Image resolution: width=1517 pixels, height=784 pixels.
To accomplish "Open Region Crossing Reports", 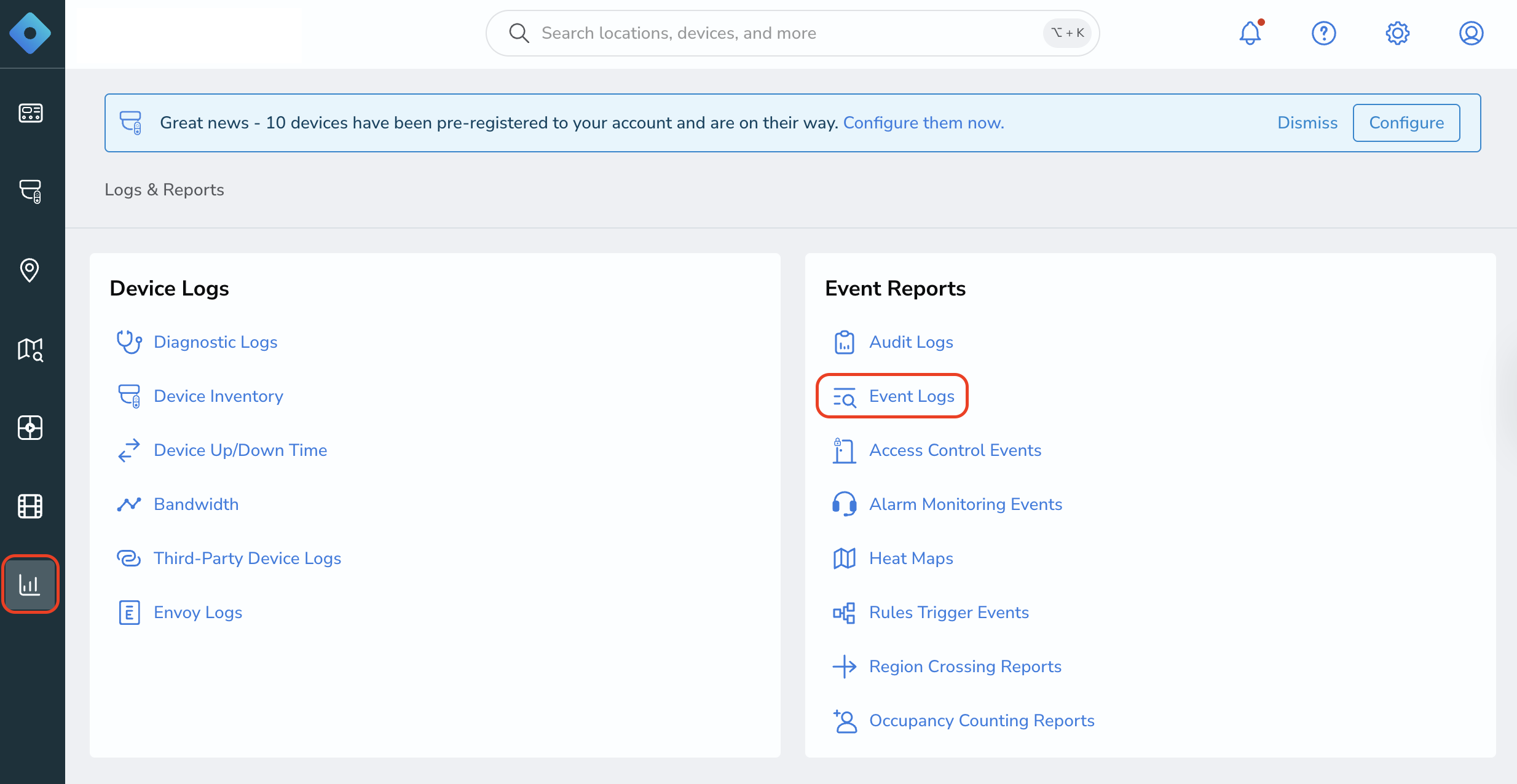I will click(x=966, y=667).
